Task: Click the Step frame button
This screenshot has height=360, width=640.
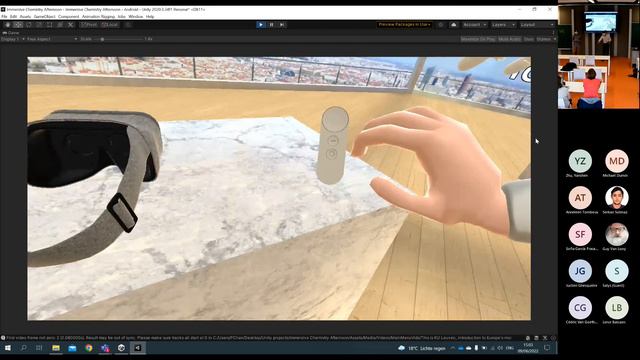Action: coord(282,25)
